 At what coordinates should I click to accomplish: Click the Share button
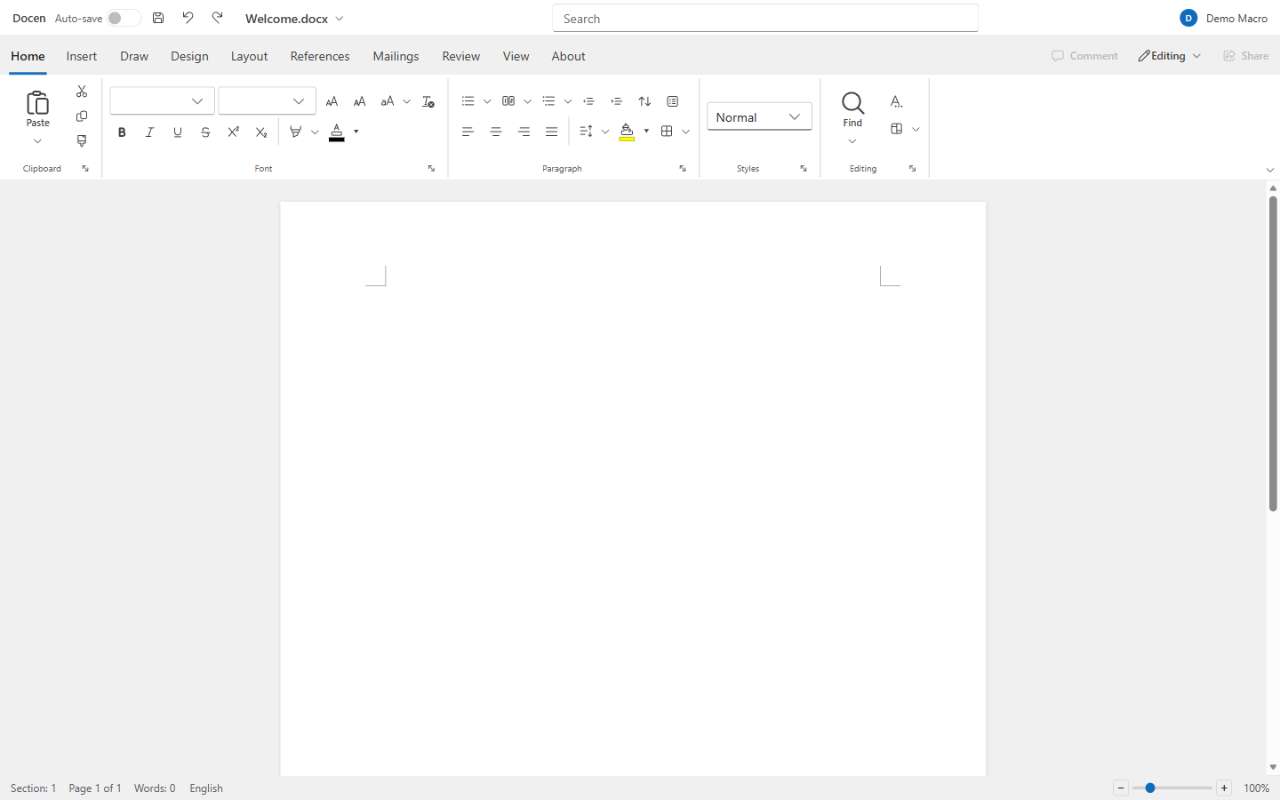(x=1245, y=56)
